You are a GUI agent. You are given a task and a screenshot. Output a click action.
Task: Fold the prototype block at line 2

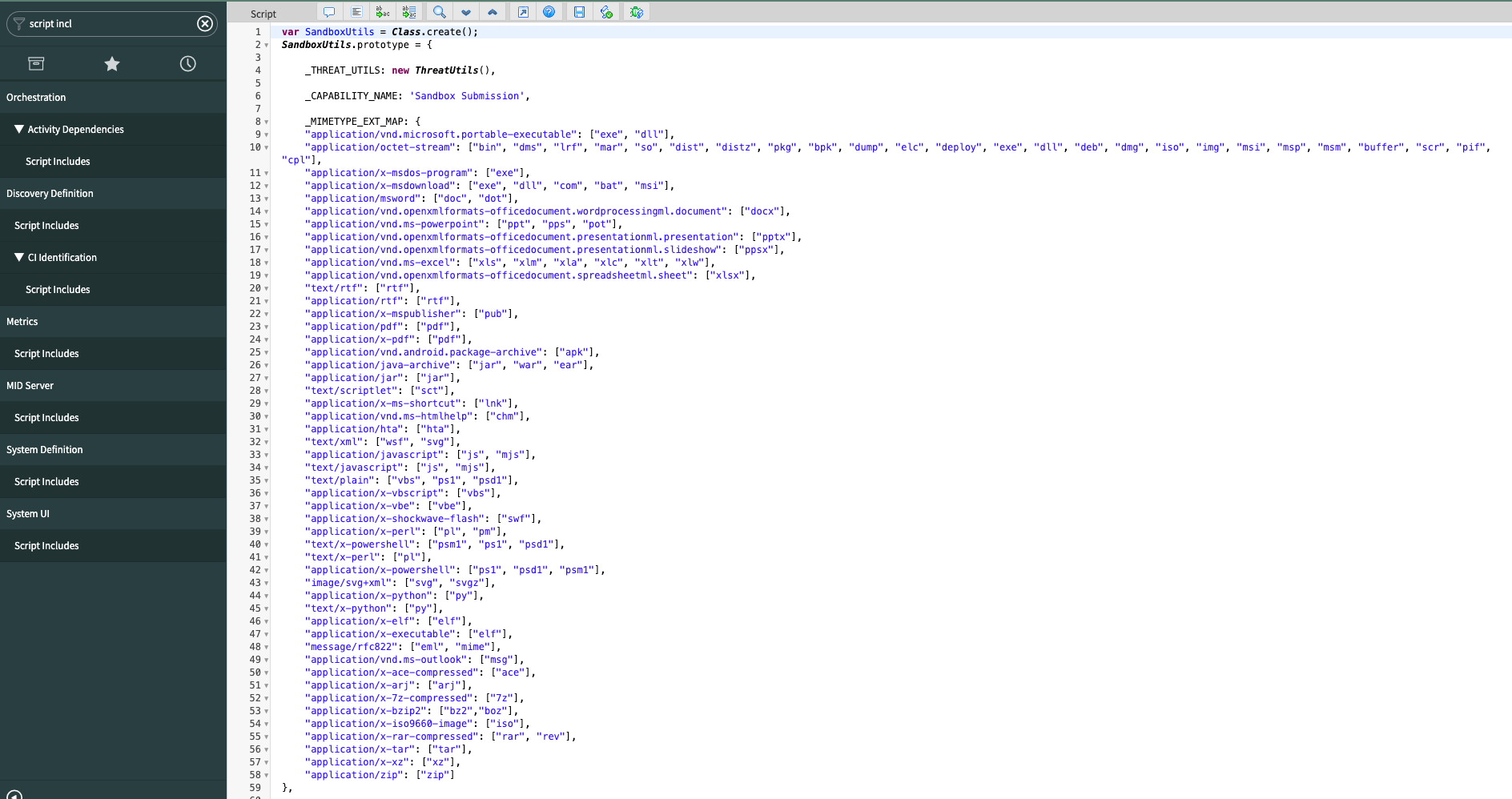tap(267, 46)
